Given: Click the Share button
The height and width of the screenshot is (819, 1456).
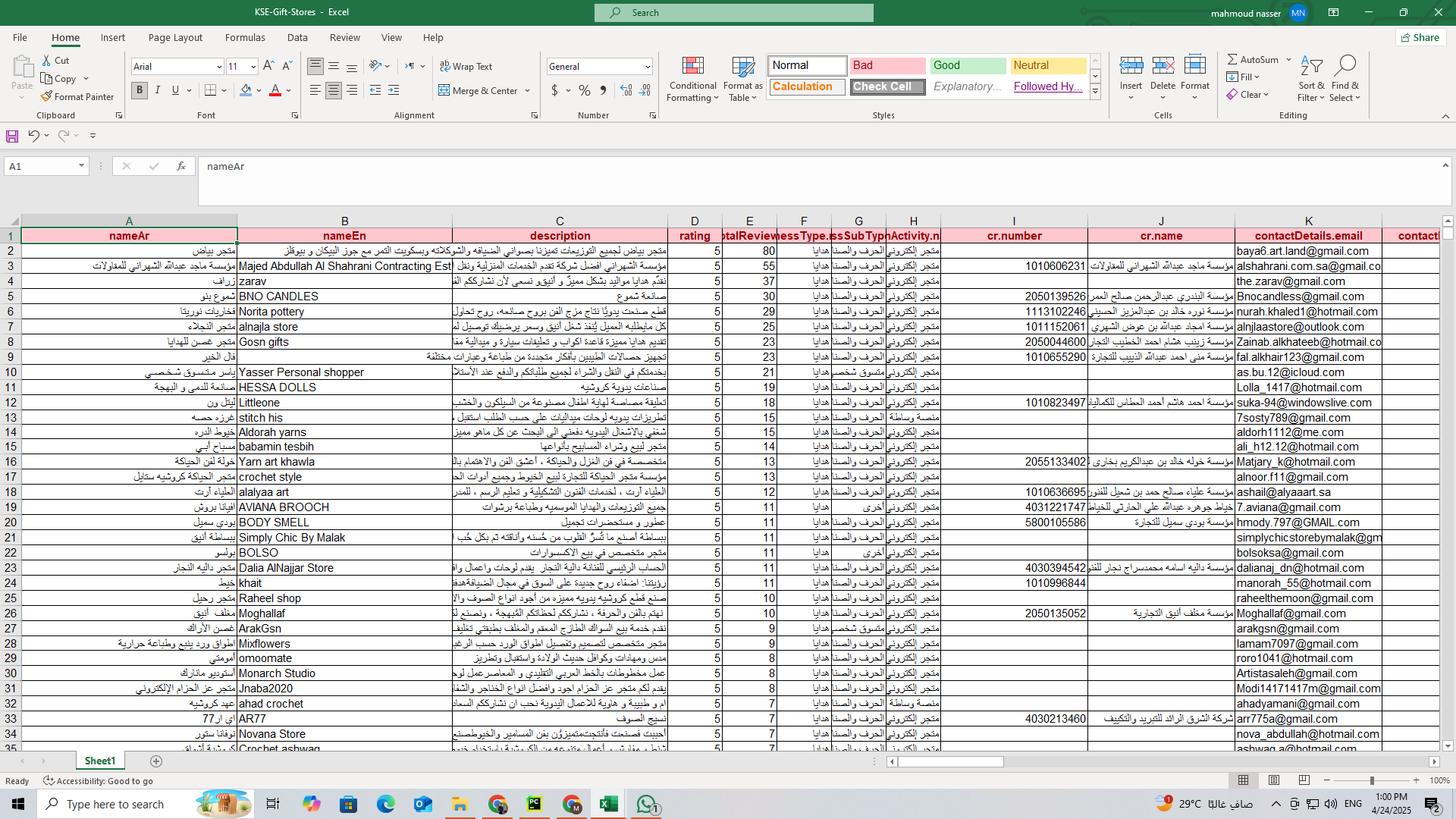Looking at the screenshot, I should [x=1420, y=37].
